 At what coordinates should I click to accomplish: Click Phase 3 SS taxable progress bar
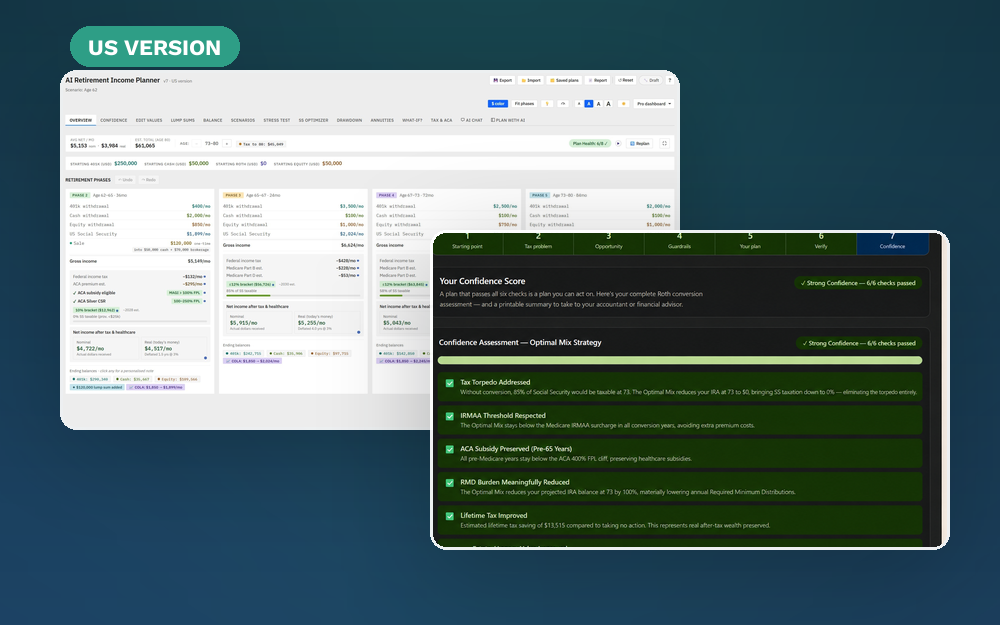pos(292,295)
